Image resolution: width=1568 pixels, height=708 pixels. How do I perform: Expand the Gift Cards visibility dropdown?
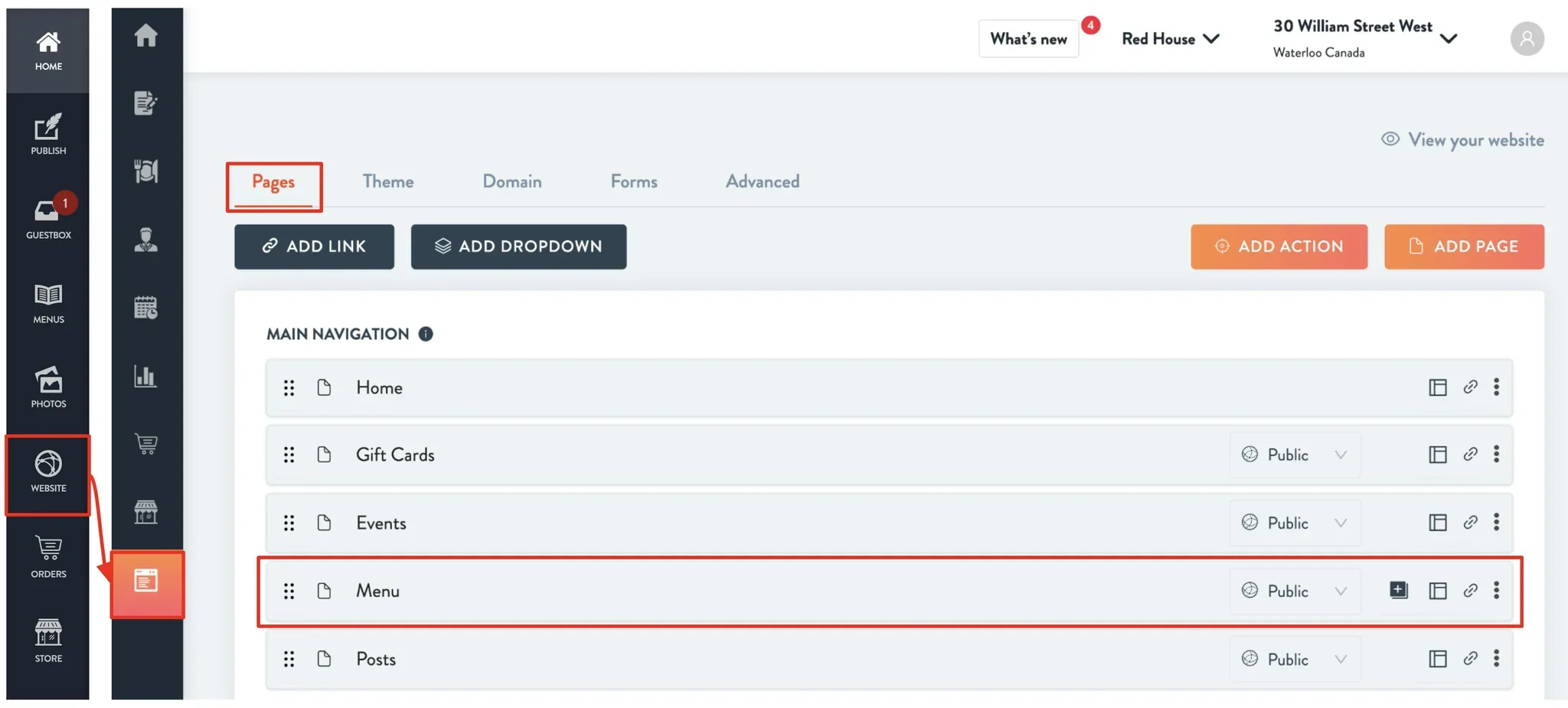point(1295,455)
